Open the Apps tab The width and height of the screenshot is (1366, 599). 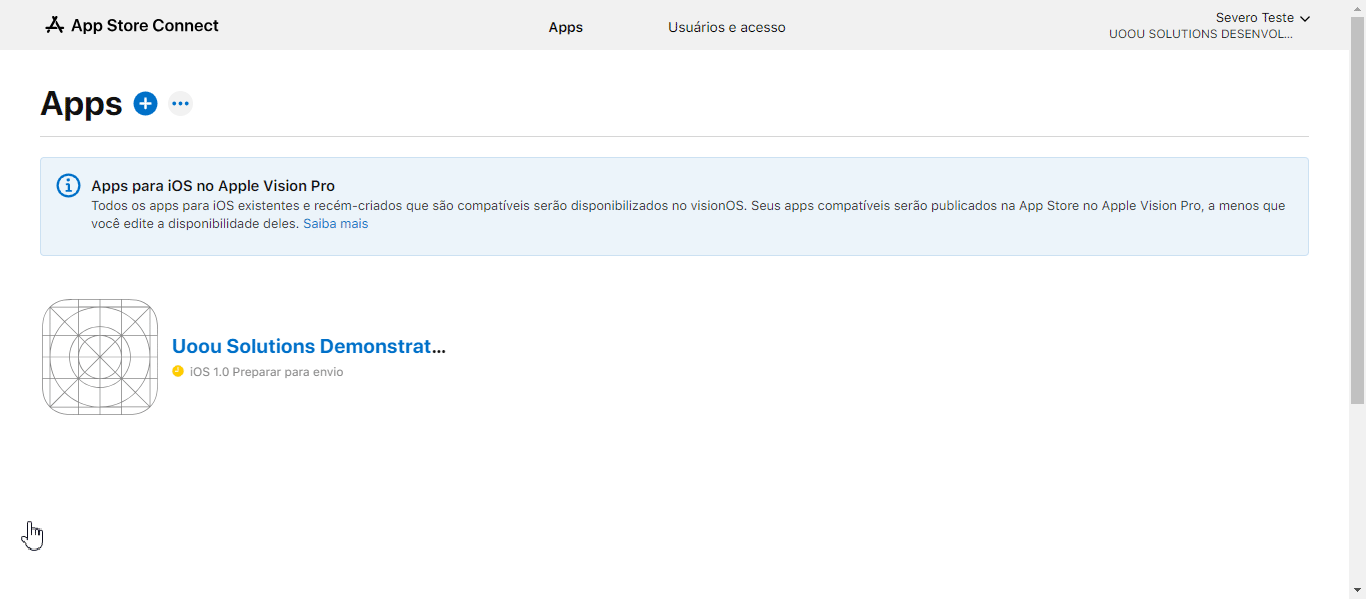point(566,27)
